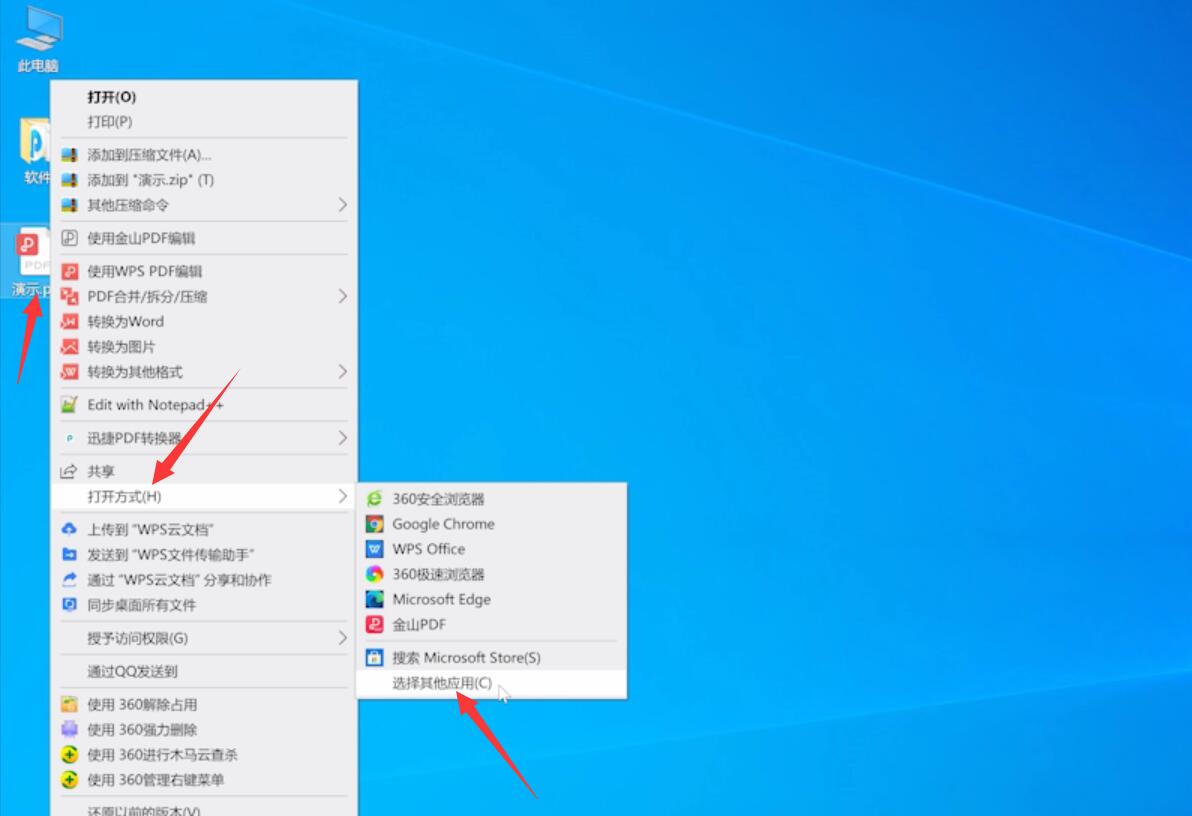Open with 金山PDF submenu entry
1192x816 pixels.
point(492,624)
